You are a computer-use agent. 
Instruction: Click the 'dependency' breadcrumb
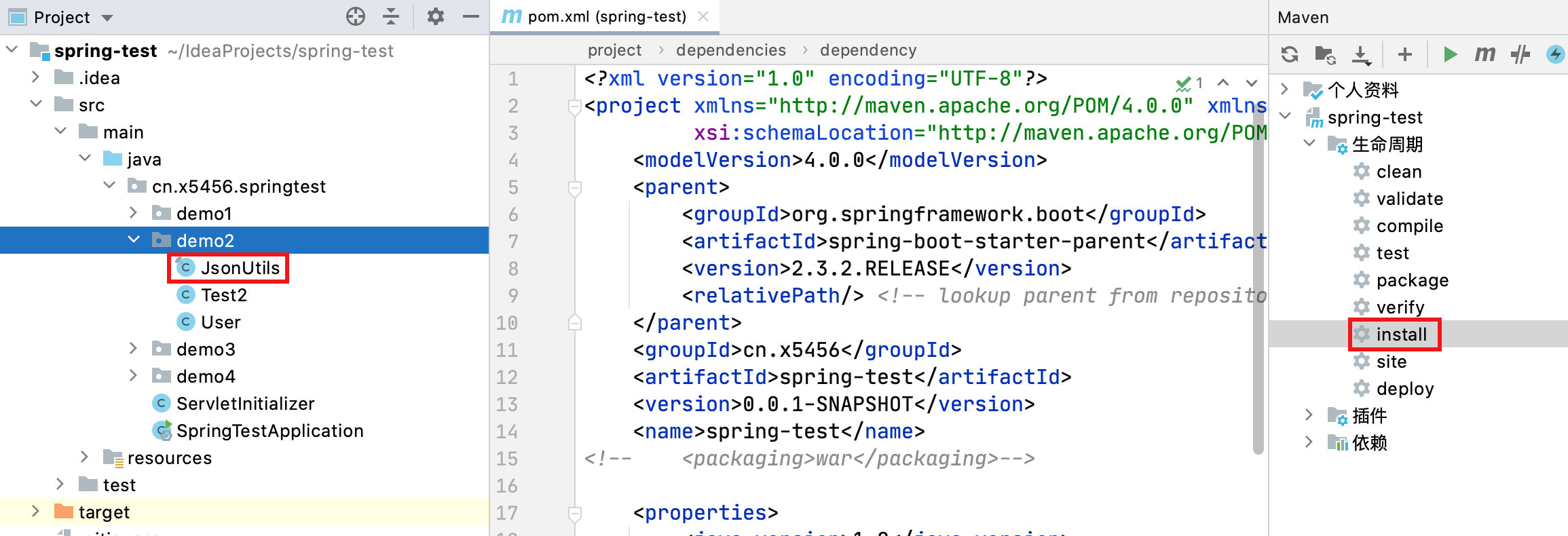[868, 50]
